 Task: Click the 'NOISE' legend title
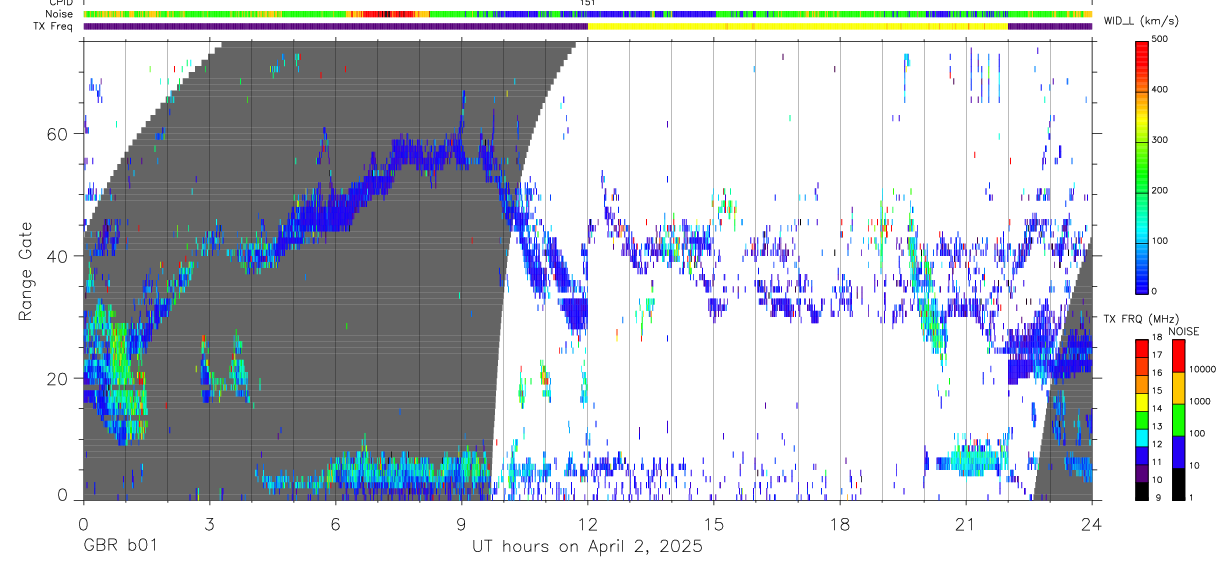[x=1184, y=331]
